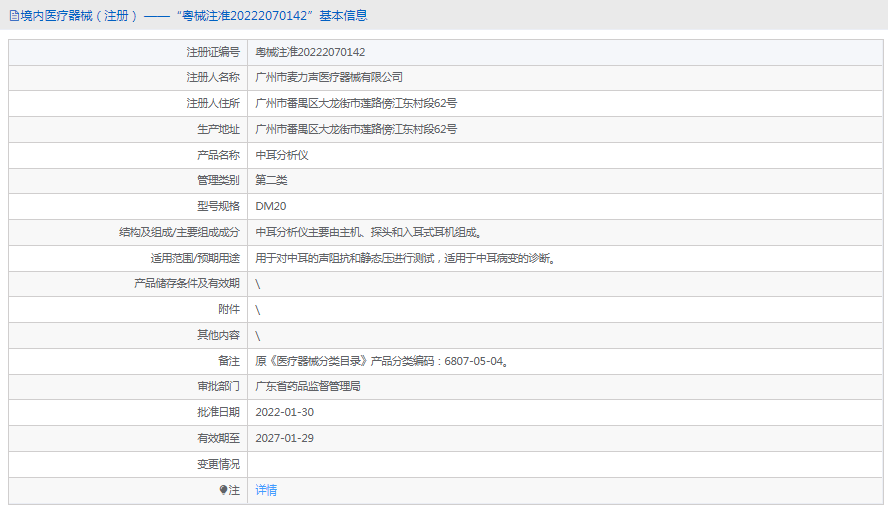Click the 附件 label
The width and height of the screenshot is (888, 510).
pyautogui.click(x=229, y=310)
